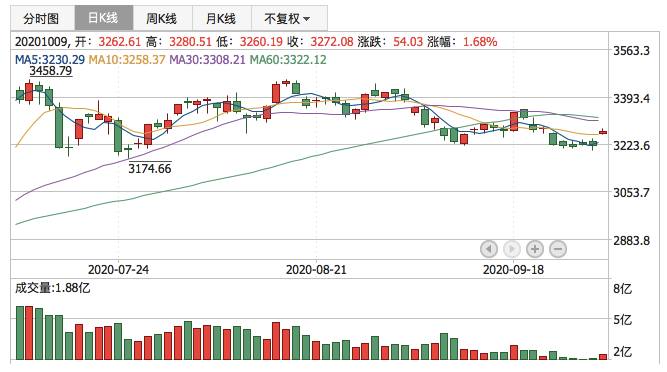Click the MA30:3308.21 indicator label

tap(208, 60)
